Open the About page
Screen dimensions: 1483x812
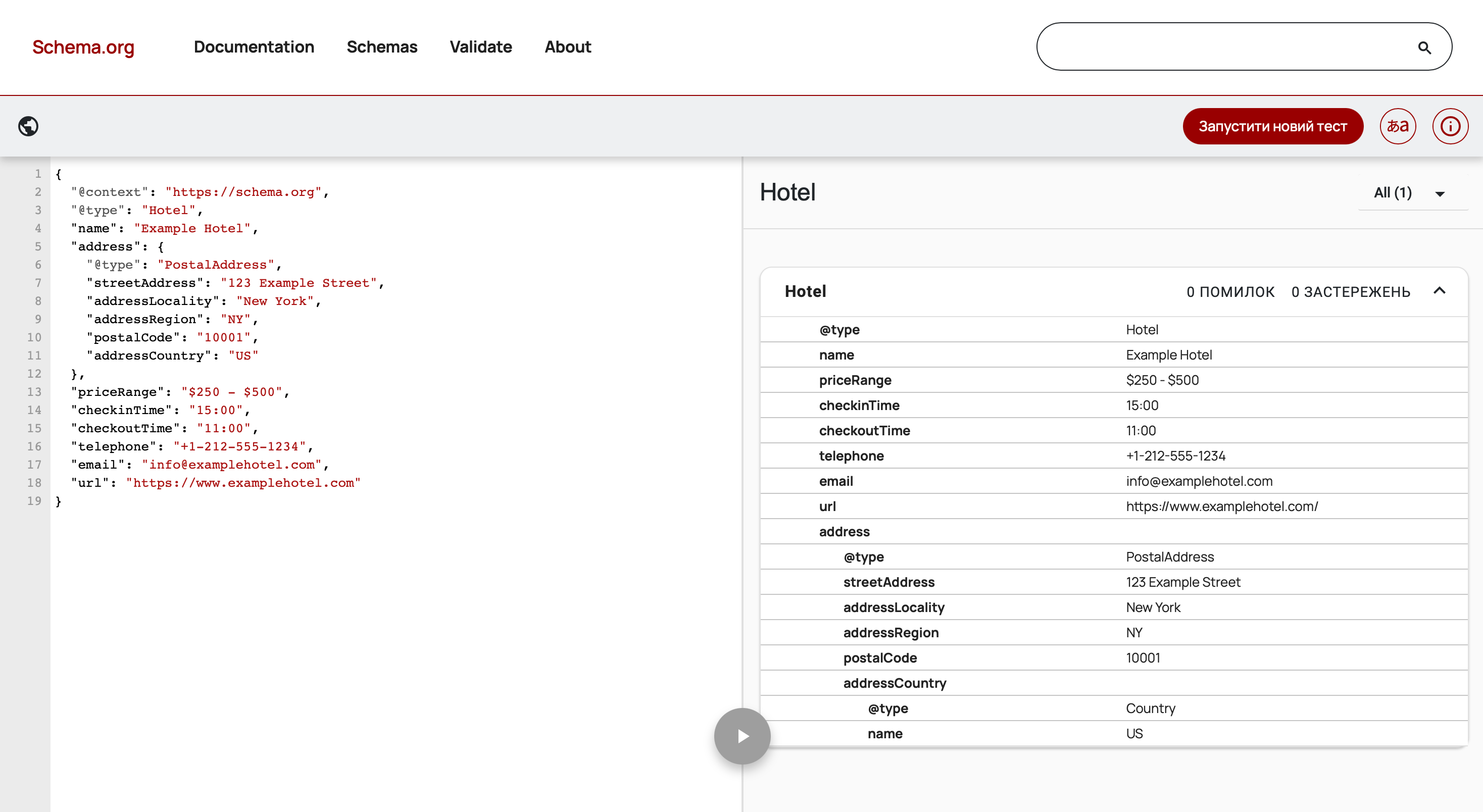pyautogui.click(x=568, y=46)
